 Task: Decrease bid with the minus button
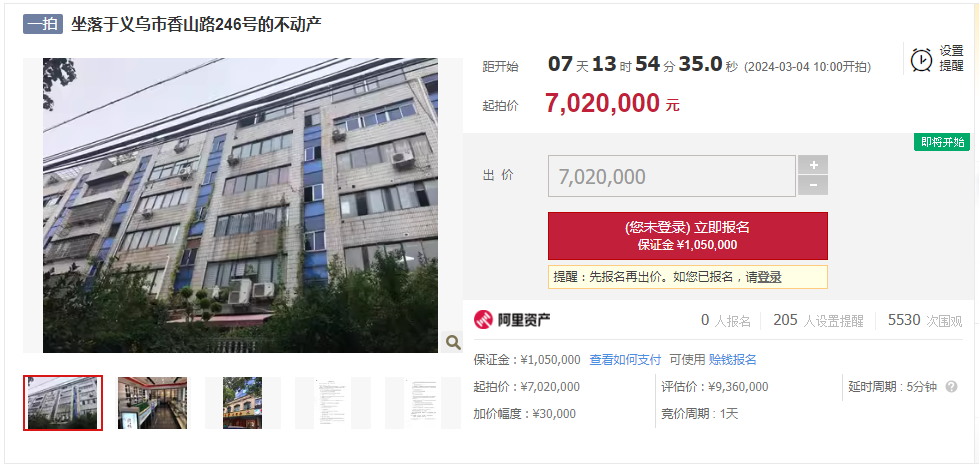coord(813,185)
